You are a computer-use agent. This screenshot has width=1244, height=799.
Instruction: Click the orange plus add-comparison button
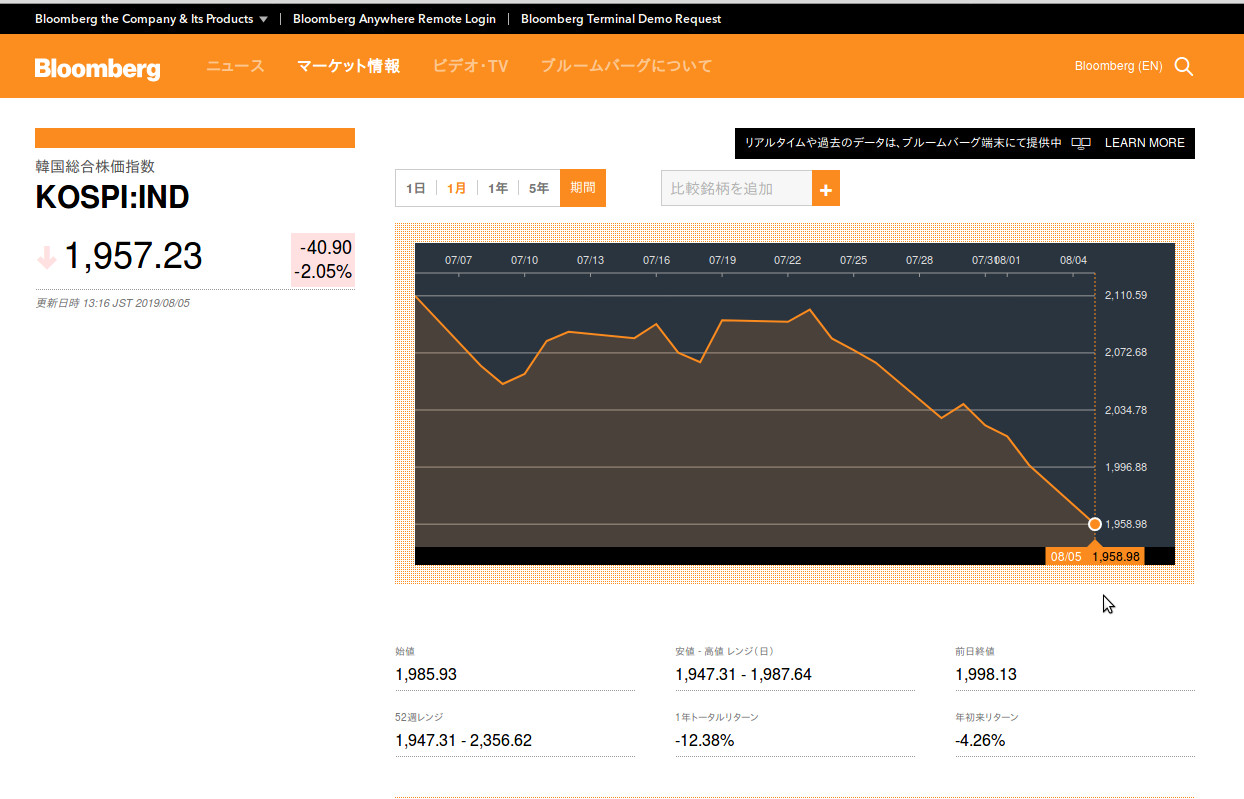tap(826, 189)
